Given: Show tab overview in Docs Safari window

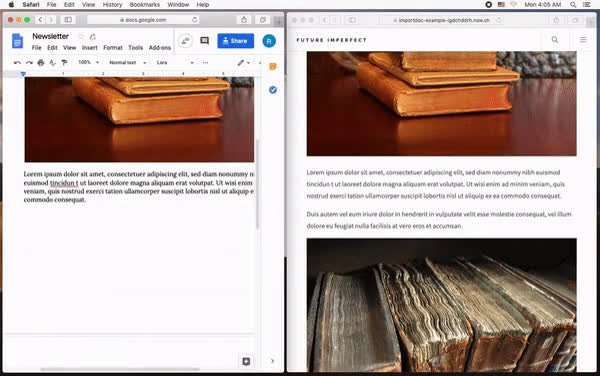Looking at the screenshot, I should coord(262,20).
